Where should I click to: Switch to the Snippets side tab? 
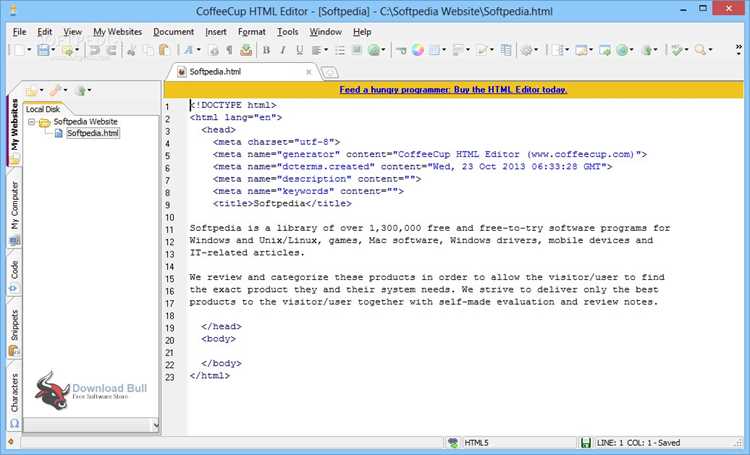14,333
